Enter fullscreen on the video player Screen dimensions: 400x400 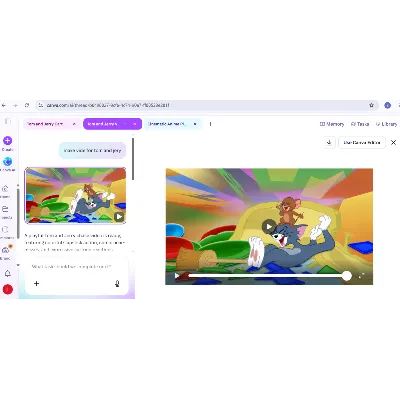point(361,276)
